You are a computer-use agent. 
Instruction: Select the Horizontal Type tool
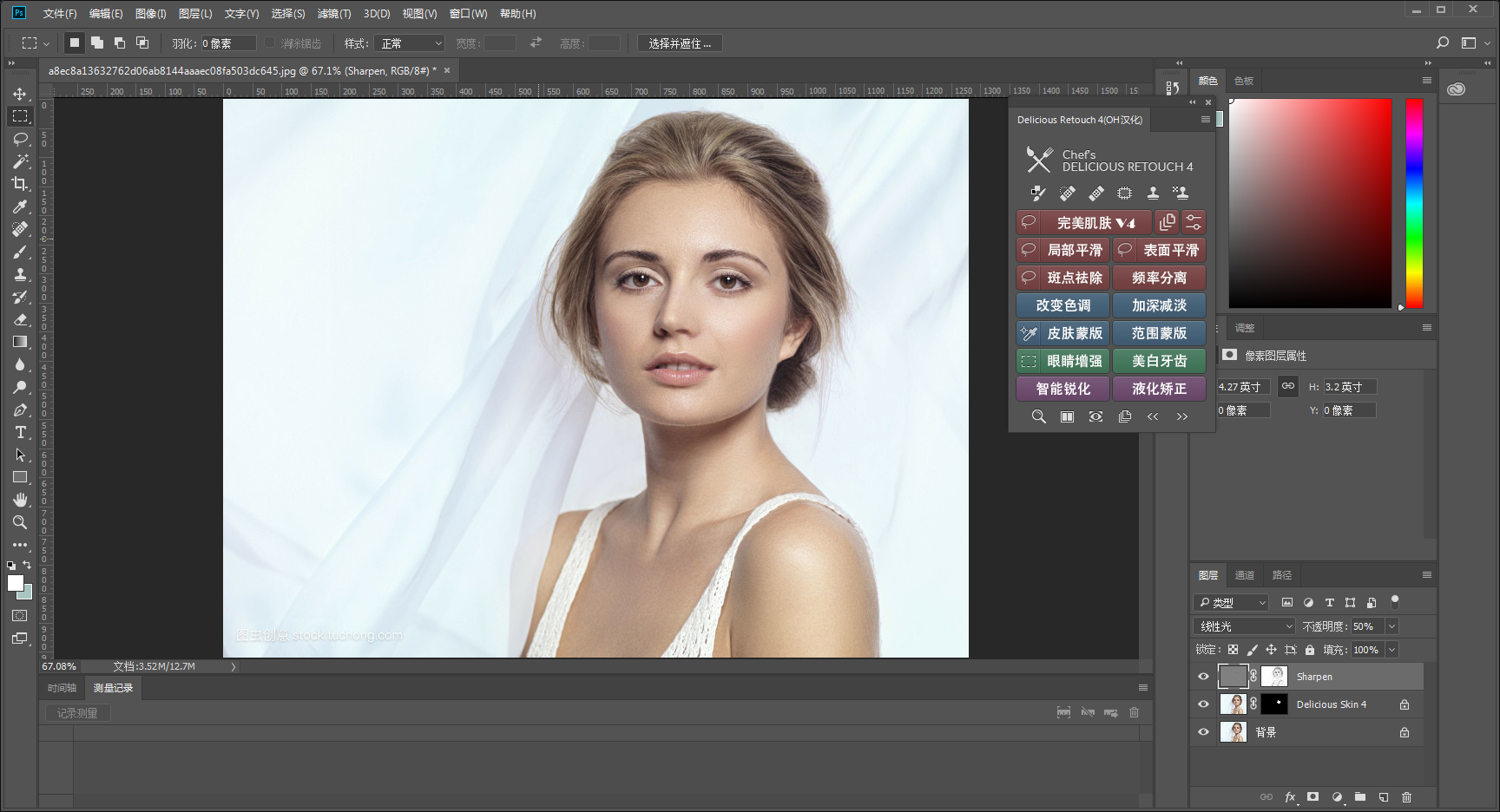point(19,432)
